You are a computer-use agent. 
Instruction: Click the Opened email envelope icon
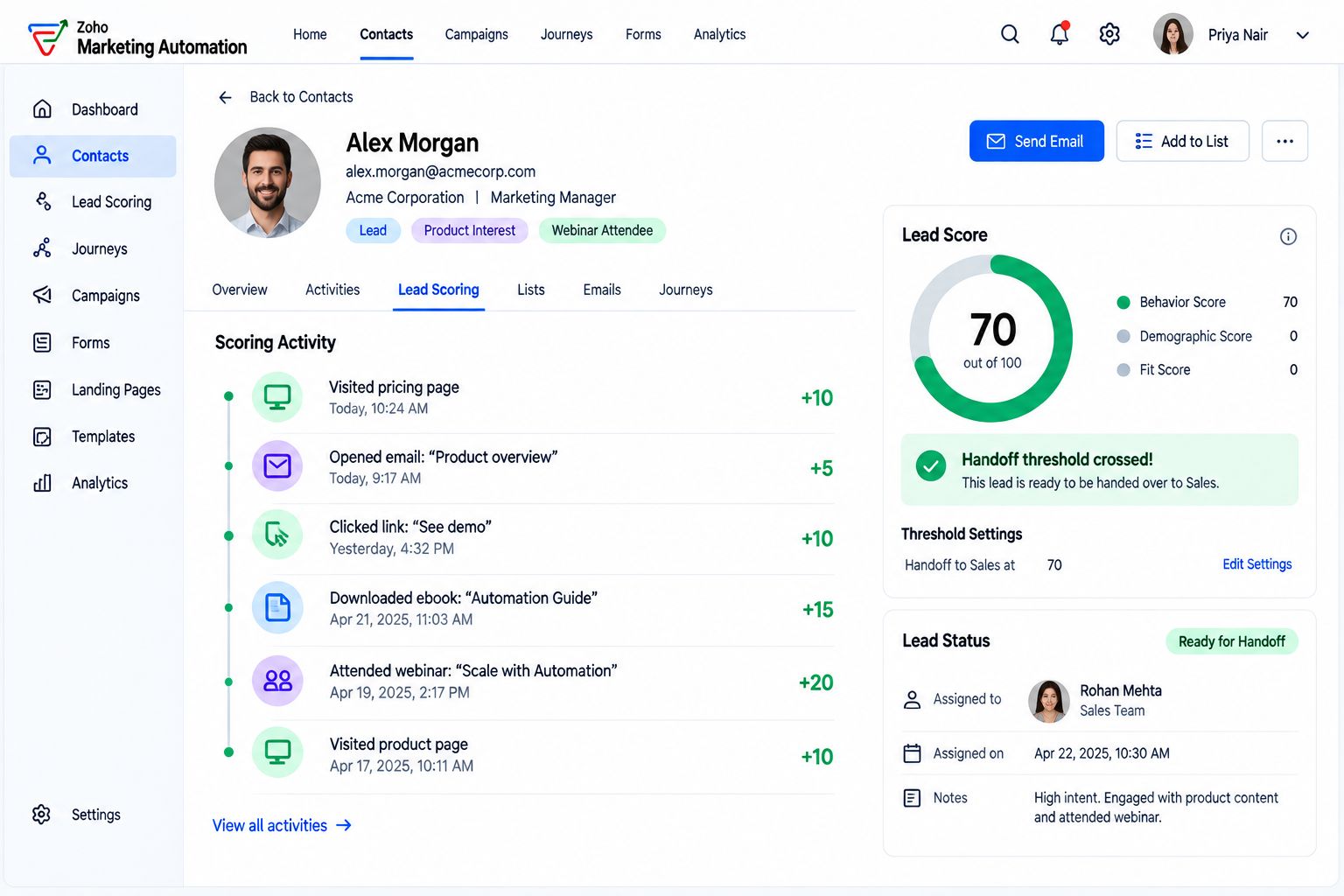pyautogui.click(x=277, y=466)
